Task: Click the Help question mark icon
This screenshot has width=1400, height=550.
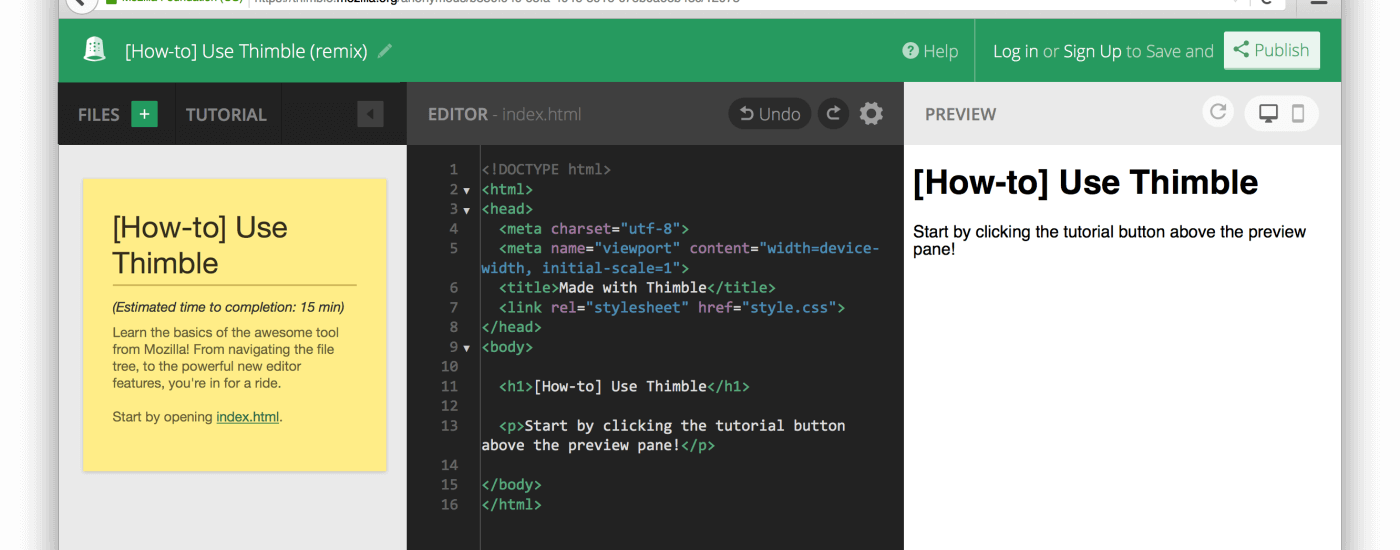Action: tap(910, 51)
